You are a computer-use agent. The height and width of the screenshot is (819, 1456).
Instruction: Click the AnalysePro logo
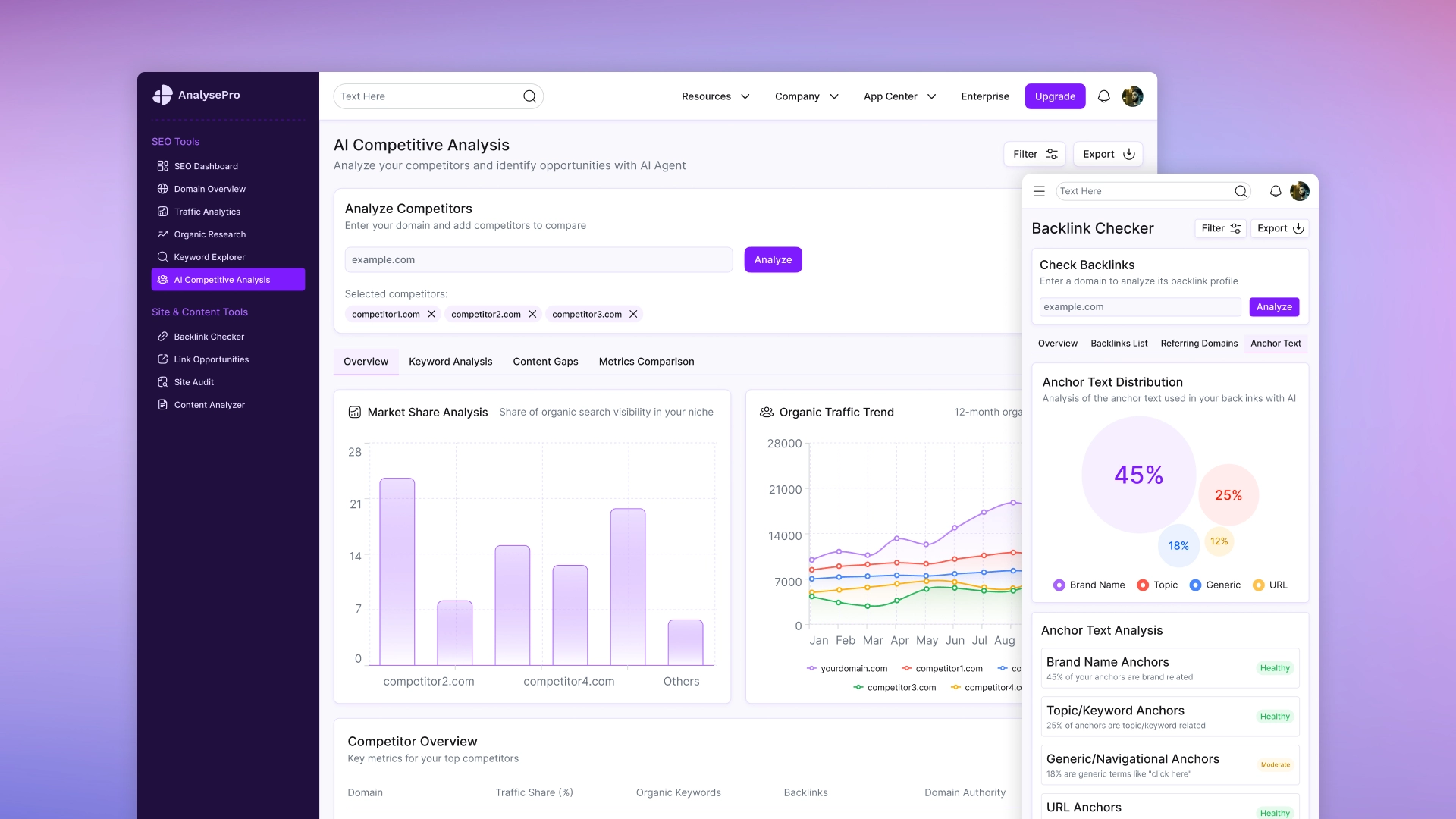tap(195, 95)
